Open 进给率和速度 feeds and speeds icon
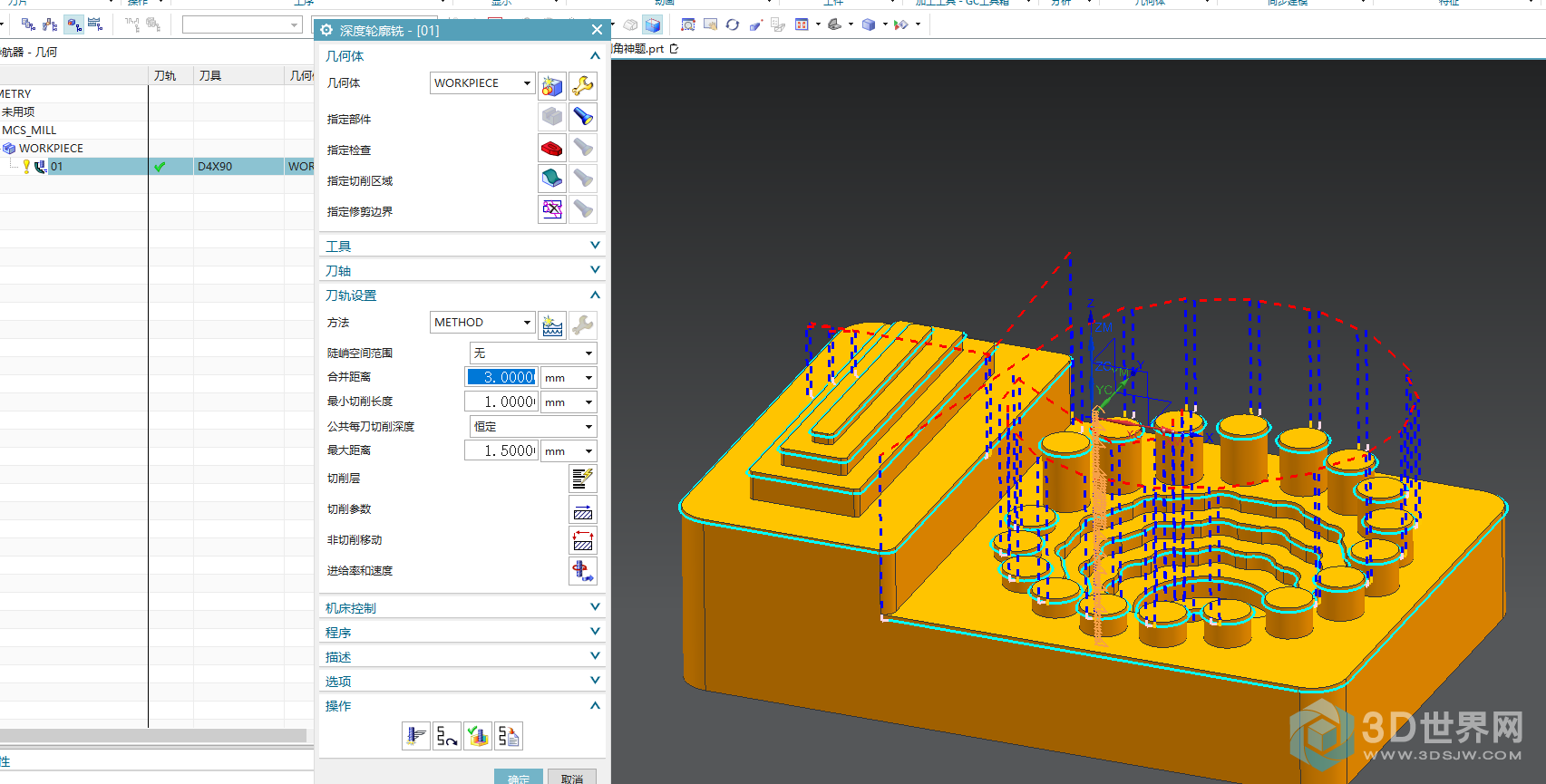Viewport: 1546px width, 784px height. [583, 571]
